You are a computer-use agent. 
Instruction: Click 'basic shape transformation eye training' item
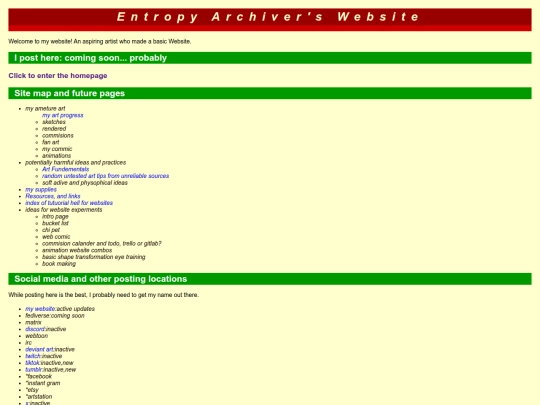pyautogui.click(x=94, y=257)
